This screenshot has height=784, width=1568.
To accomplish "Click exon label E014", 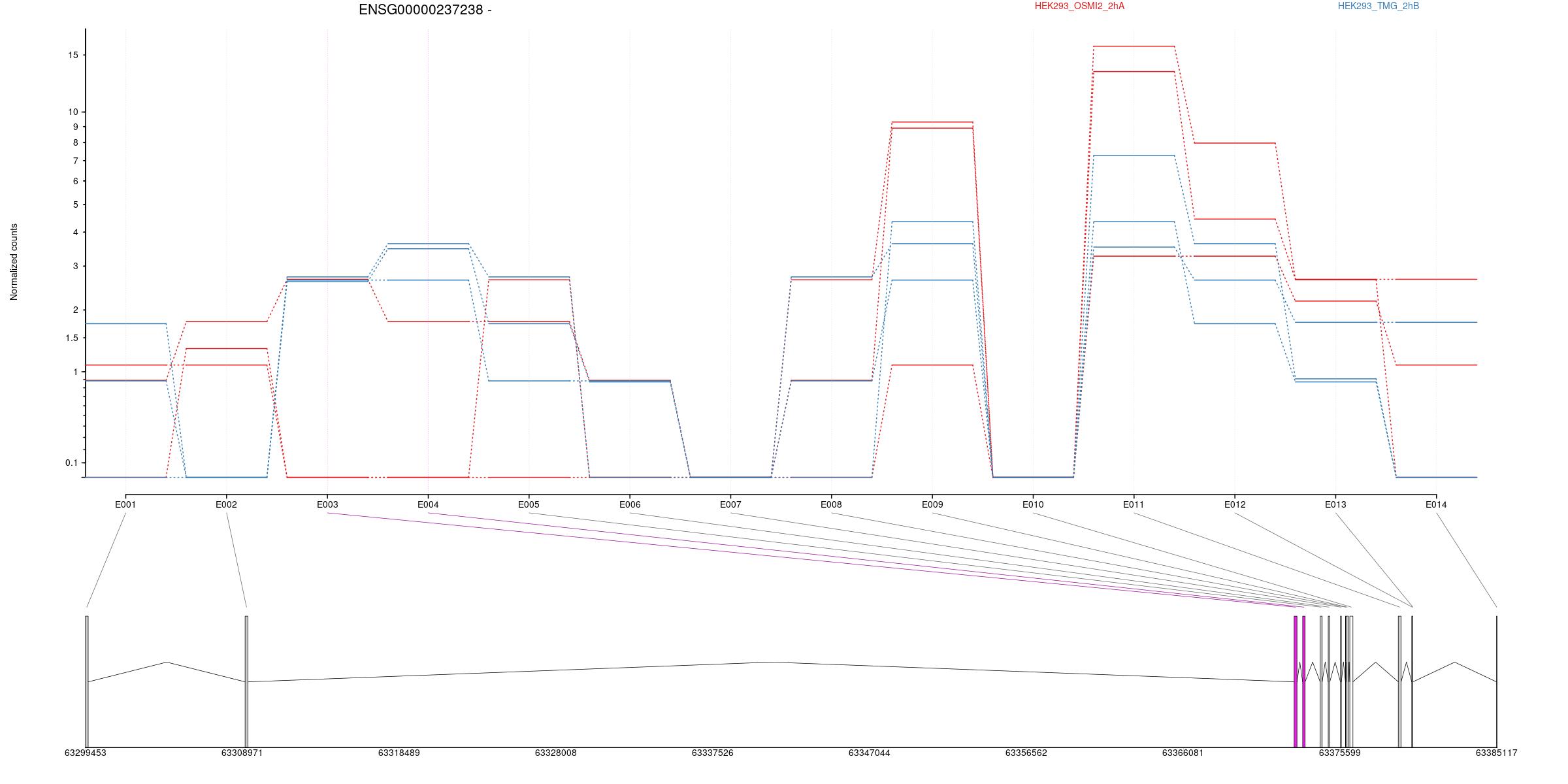I will [x=1436, y=504].
